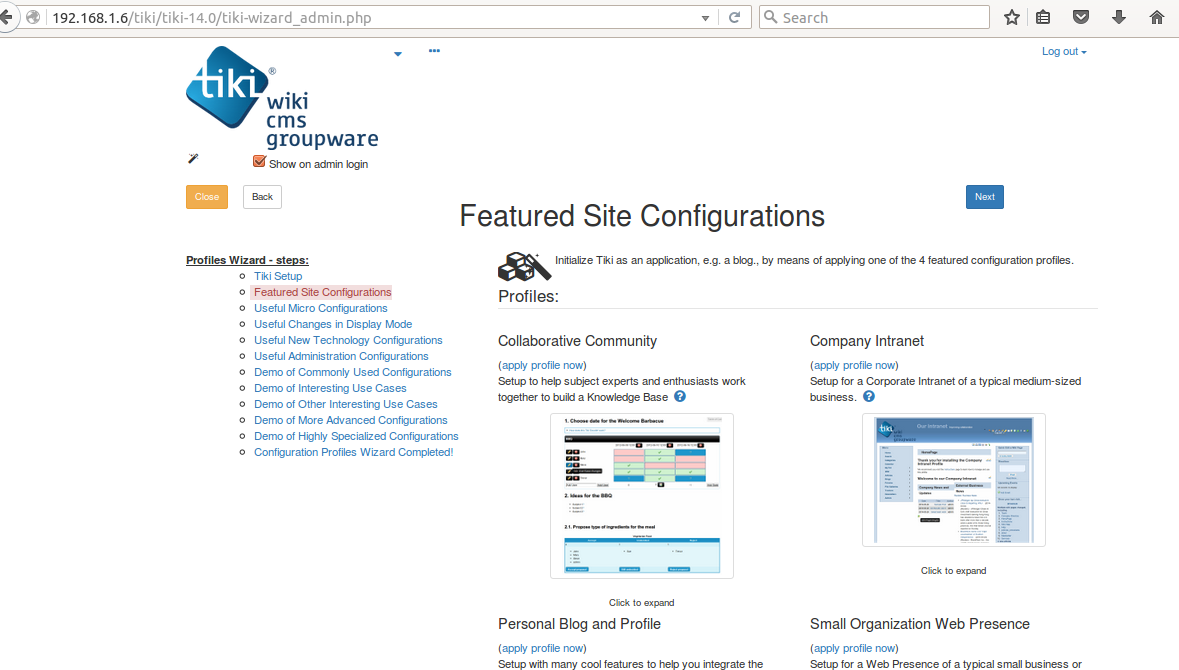Click the wizard wand icon
The width and height of the screenshot is (1179, 670).
pos(193,158)
